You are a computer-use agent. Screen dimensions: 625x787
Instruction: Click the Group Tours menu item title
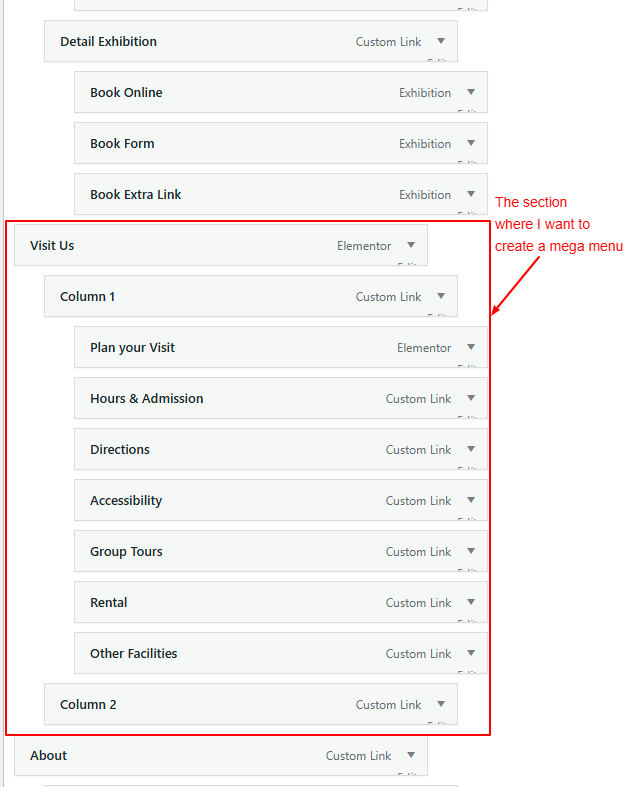126,552
